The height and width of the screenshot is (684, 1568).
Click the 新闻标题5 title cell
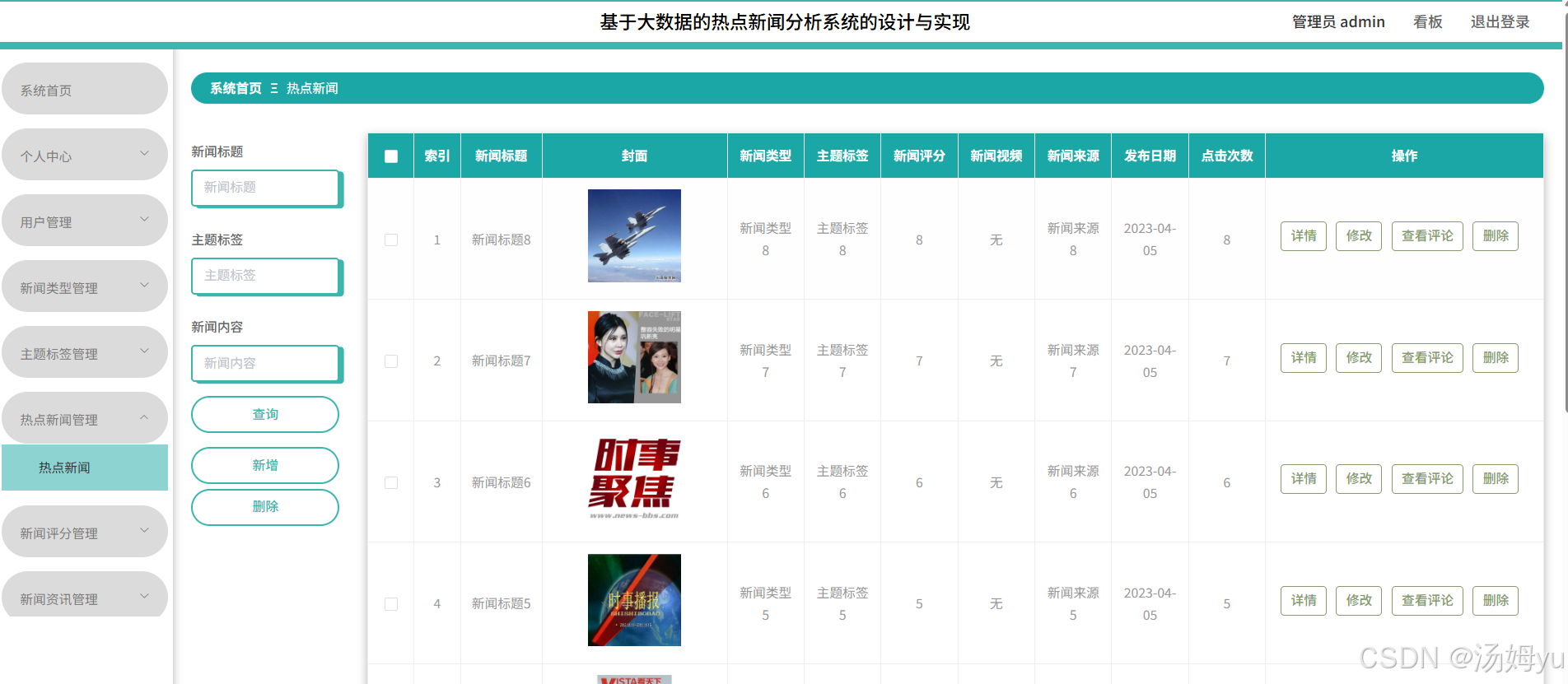[501, 603]
